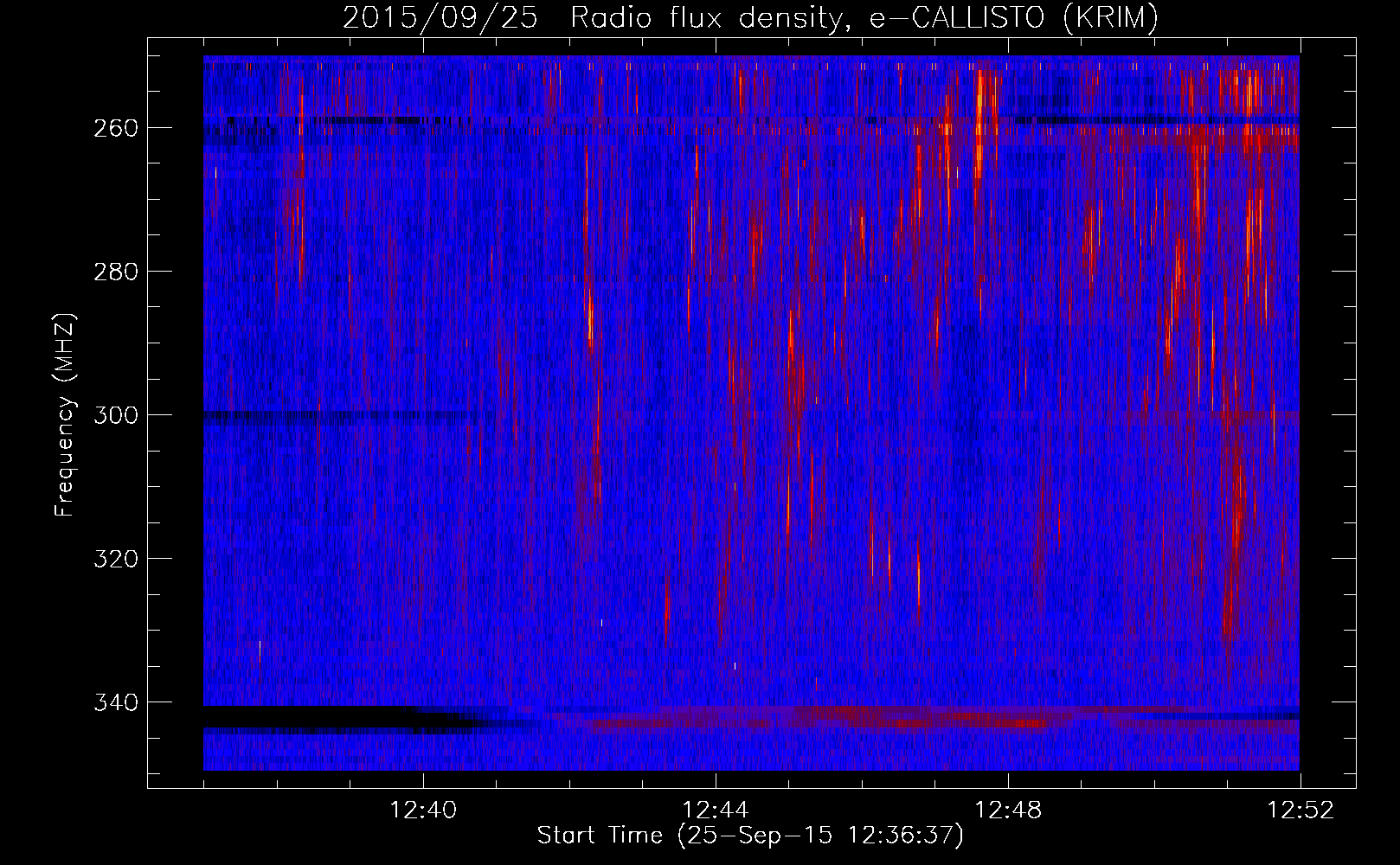Click the 12:44 time tick label
Screen dimensions: 1400x865
coord(716,811)
